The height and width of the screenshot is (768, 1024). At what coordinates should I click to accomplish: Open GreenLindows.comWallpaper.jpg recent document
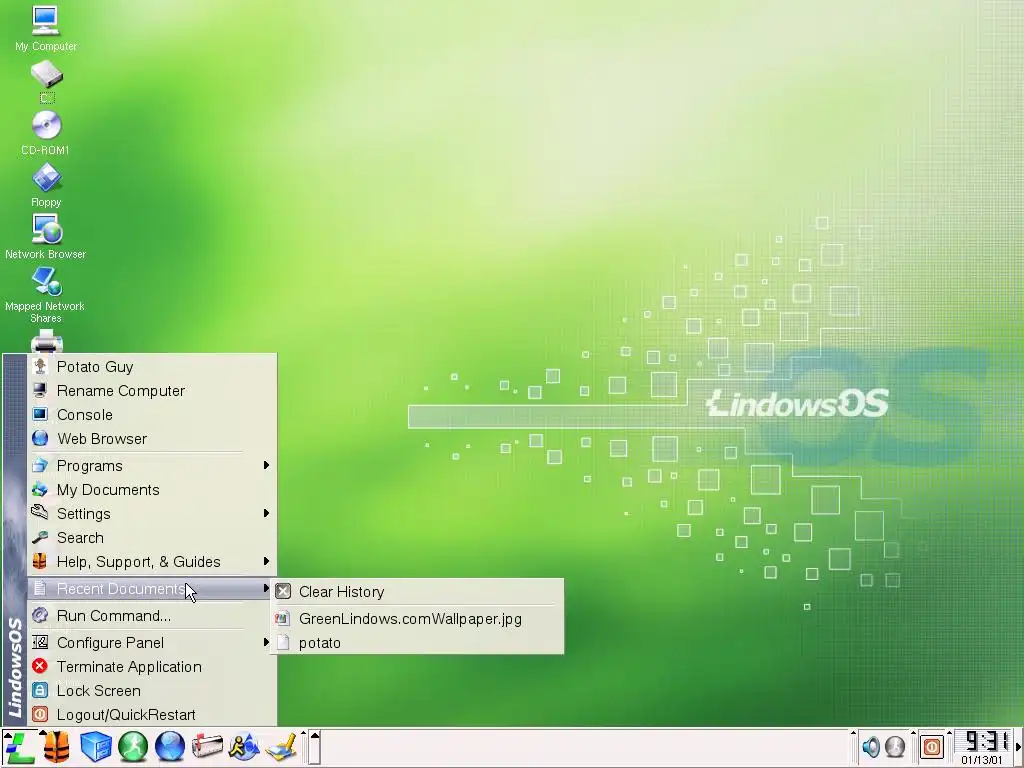coord(418,619)
